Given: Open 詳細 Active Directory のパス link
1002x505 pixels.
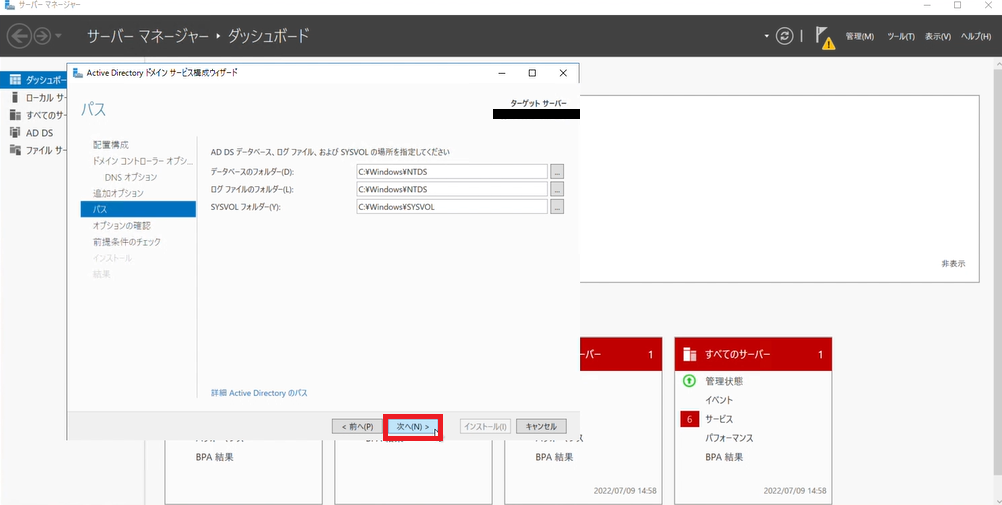Looking at the screenshot, I should click(259, 393).
